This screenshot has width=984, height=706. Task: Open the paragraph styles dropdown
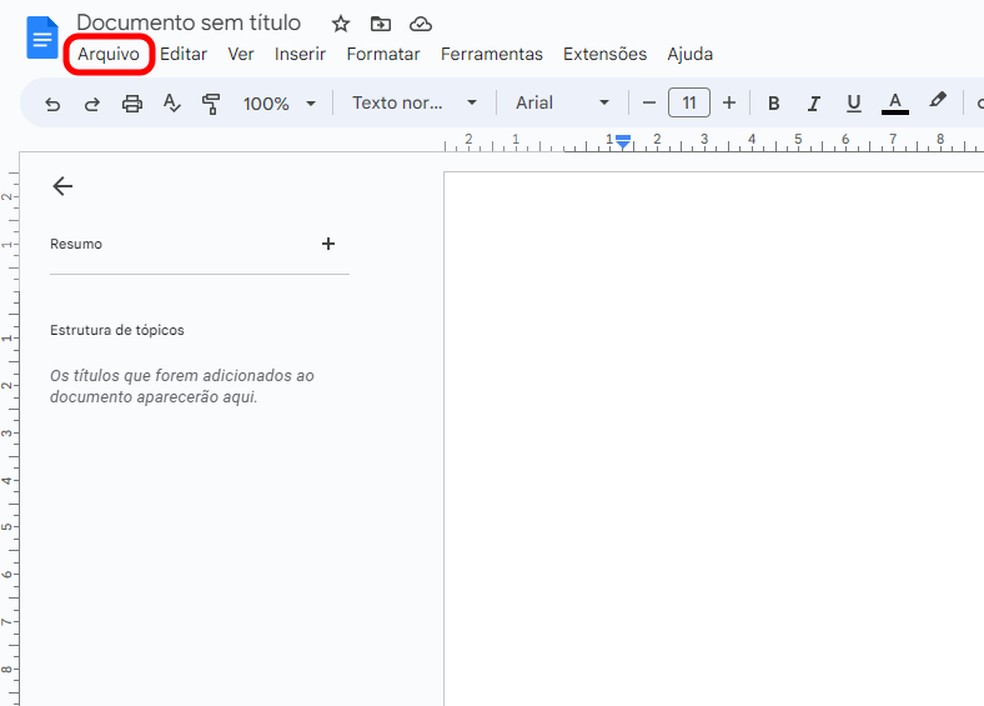(x=415, y=102)
